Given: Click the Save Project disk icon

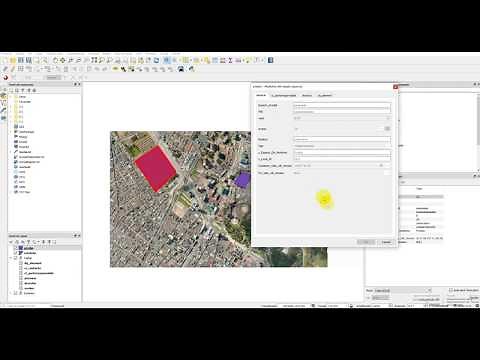Looking at the screenshot, I should 21,60.
